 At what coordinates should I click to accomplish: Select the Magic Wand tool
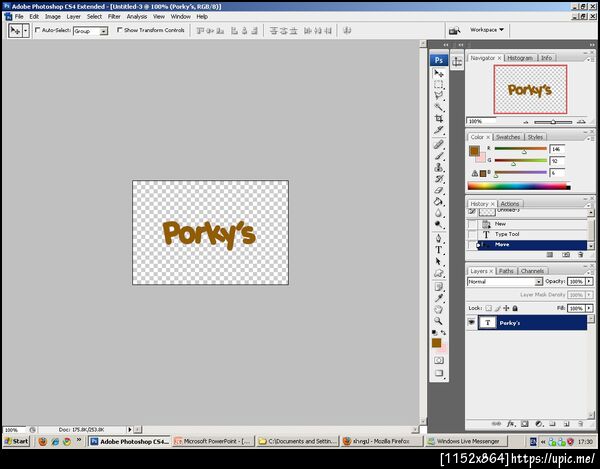coord(439,107)
